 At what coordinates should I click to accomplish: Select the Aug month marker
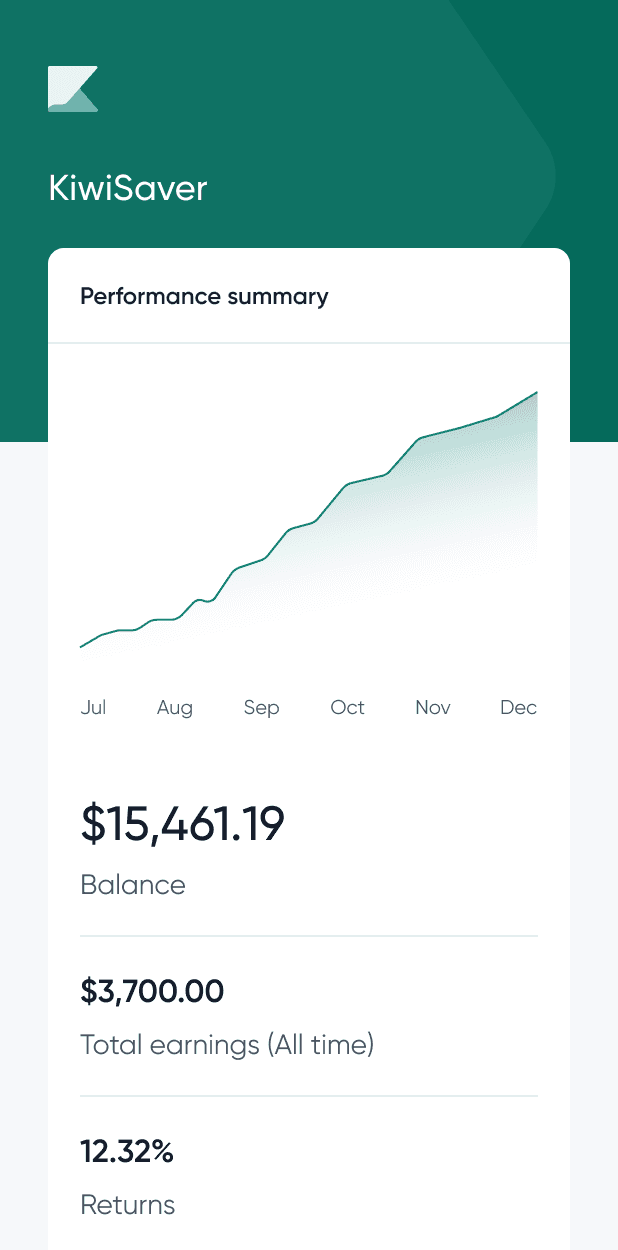click(x=175, y=708)
